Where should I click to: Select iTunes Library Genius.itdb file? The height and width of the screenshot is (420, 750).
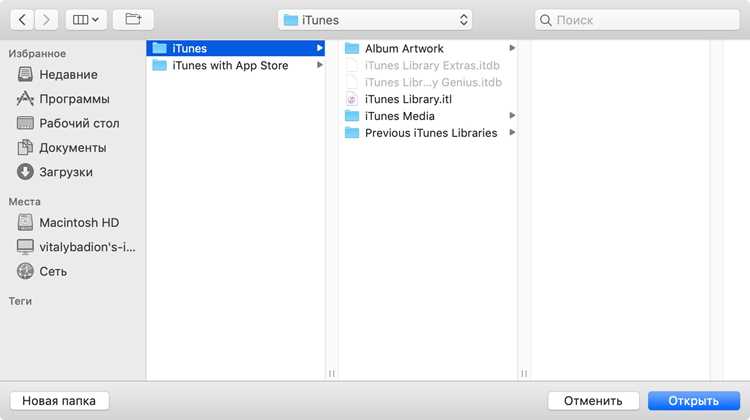coord(428,82)
